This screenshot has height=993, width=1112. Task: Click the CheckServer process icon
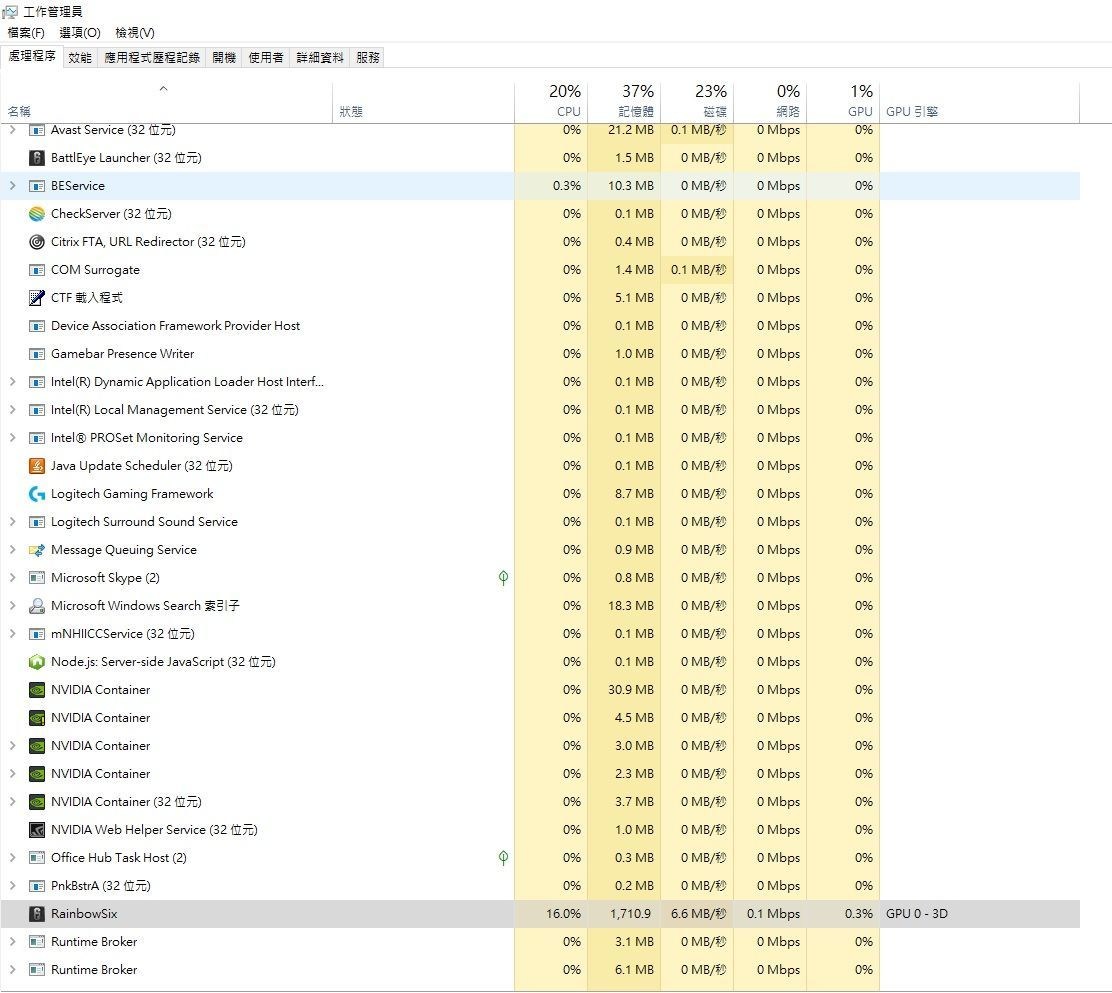click(x=37, y=214)
